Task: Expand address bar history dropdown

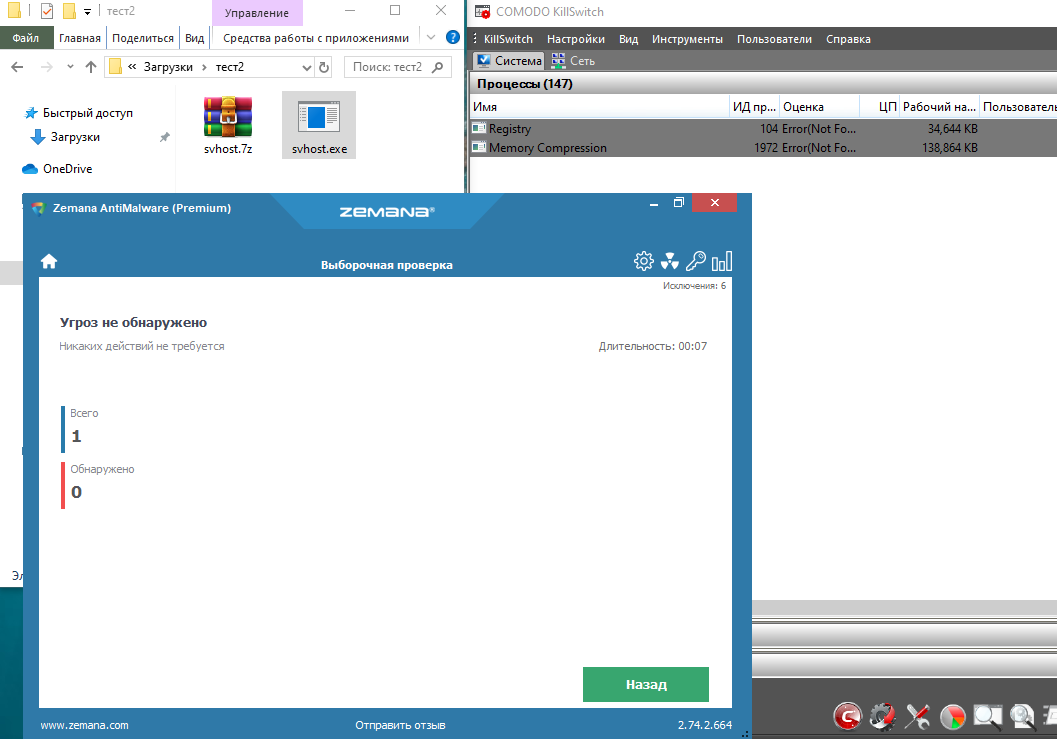Action: [307, 67]
